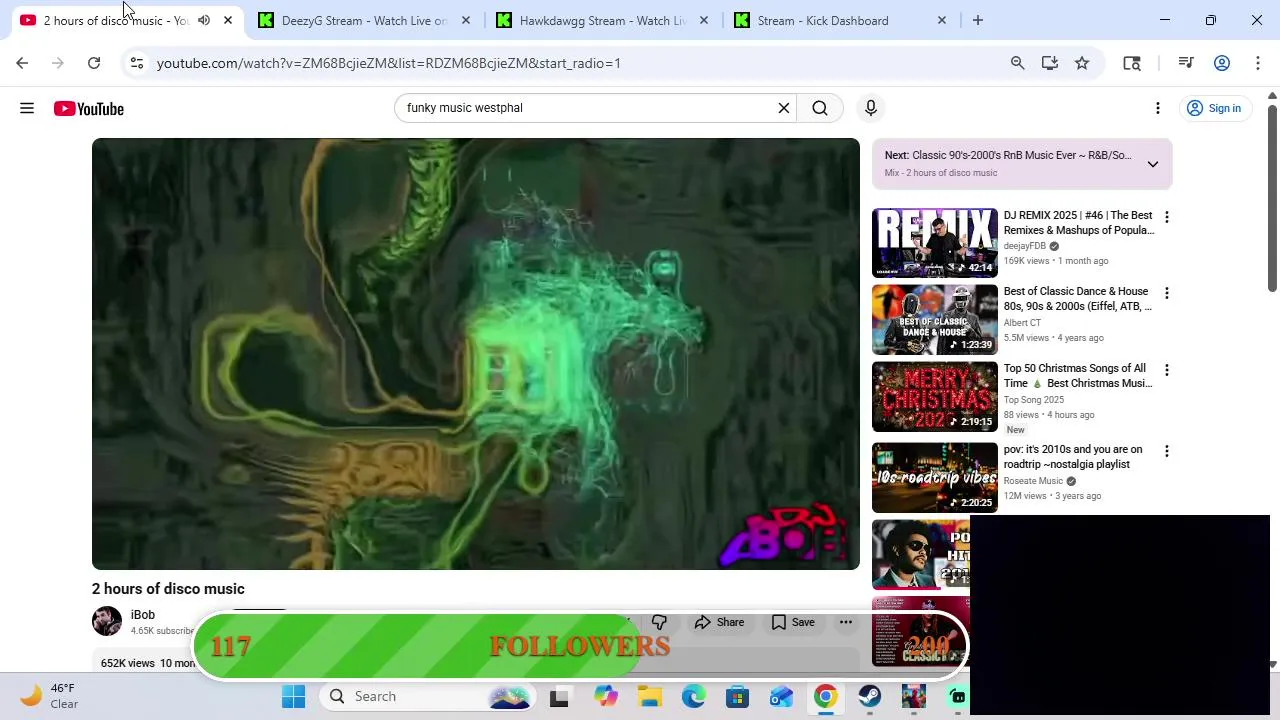Viewport: 1280px width, 720px height.
Task: Focus the browser address bar URL
Action: (388, 63)
